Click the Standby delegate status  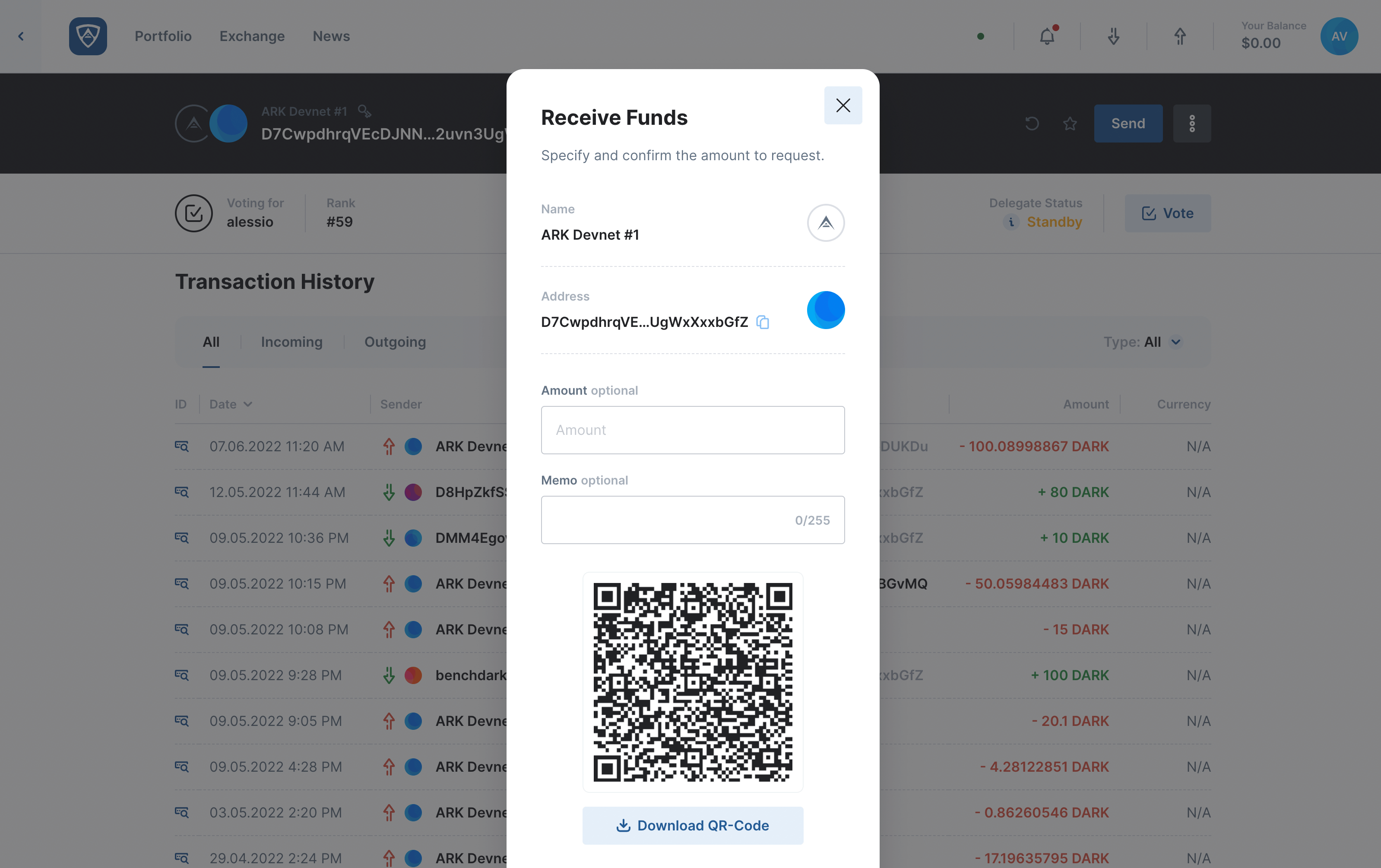pos(1054,222)
